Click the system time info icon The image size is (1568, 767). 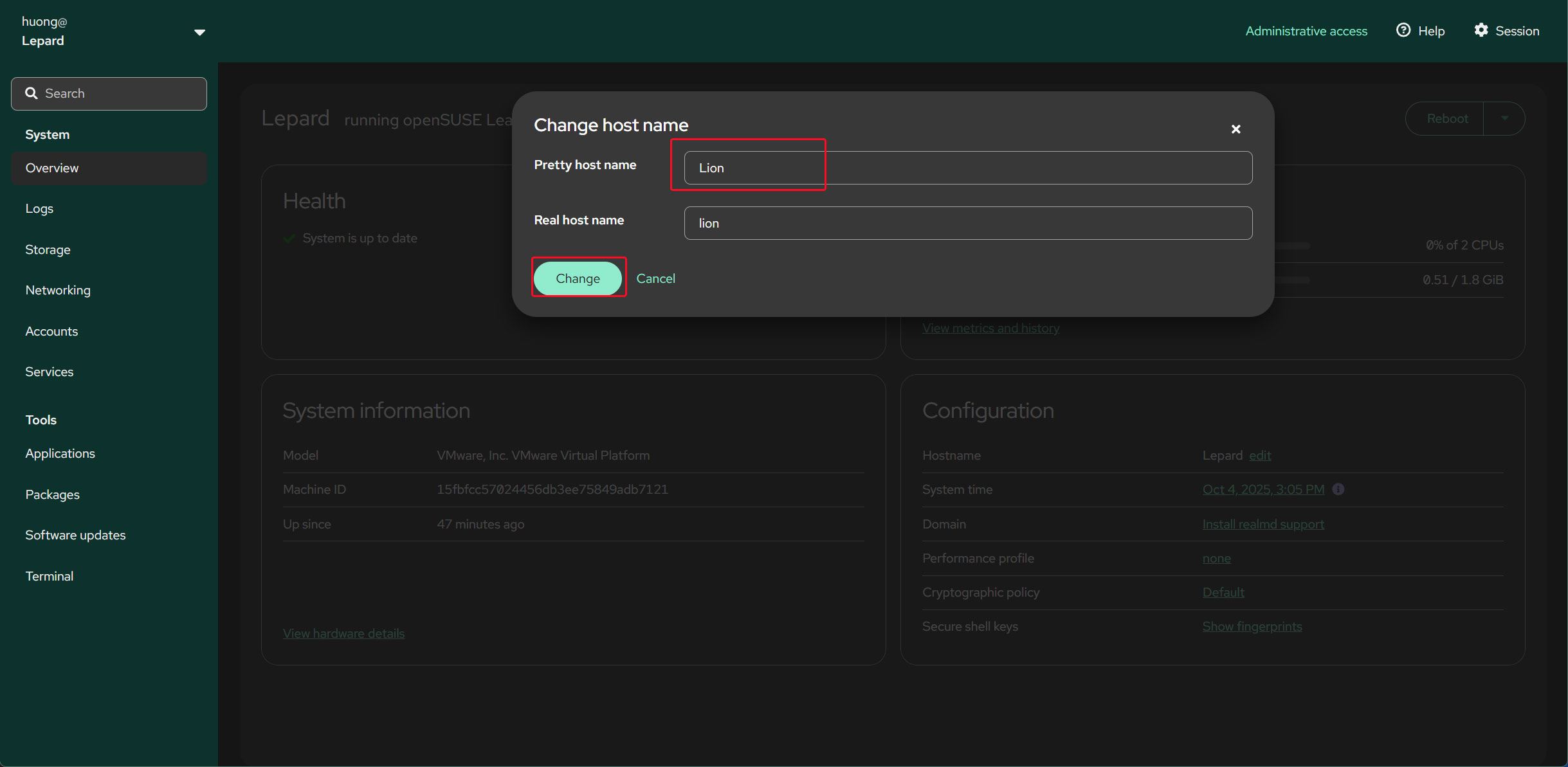coord(1338,489)
